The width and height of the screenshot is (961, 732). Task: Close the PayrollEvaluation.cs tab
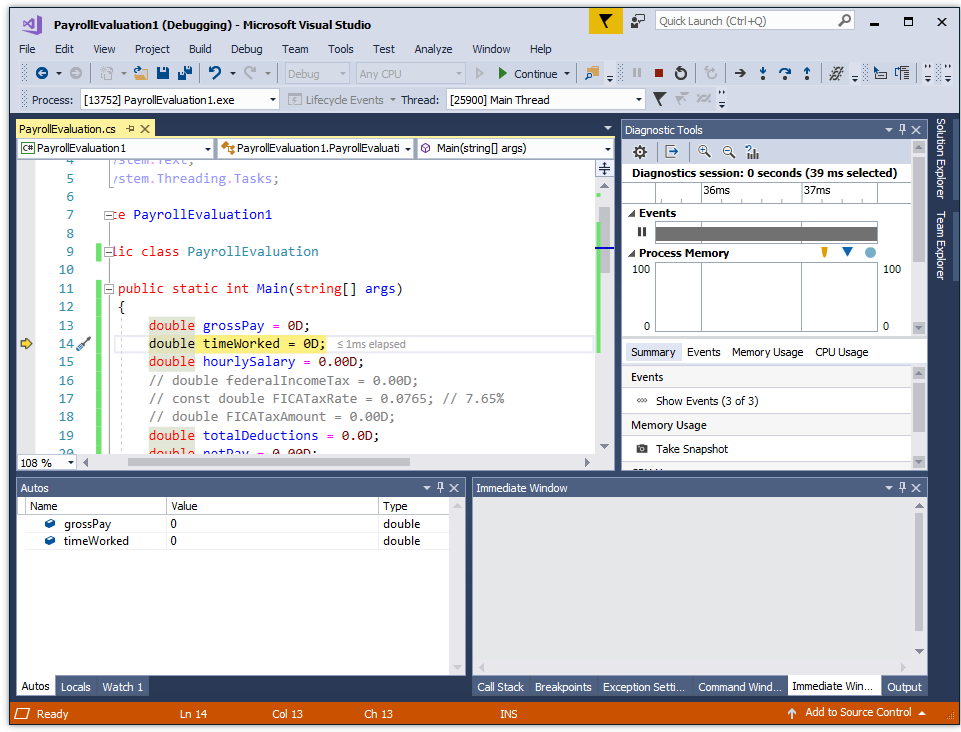click(145, 129)
